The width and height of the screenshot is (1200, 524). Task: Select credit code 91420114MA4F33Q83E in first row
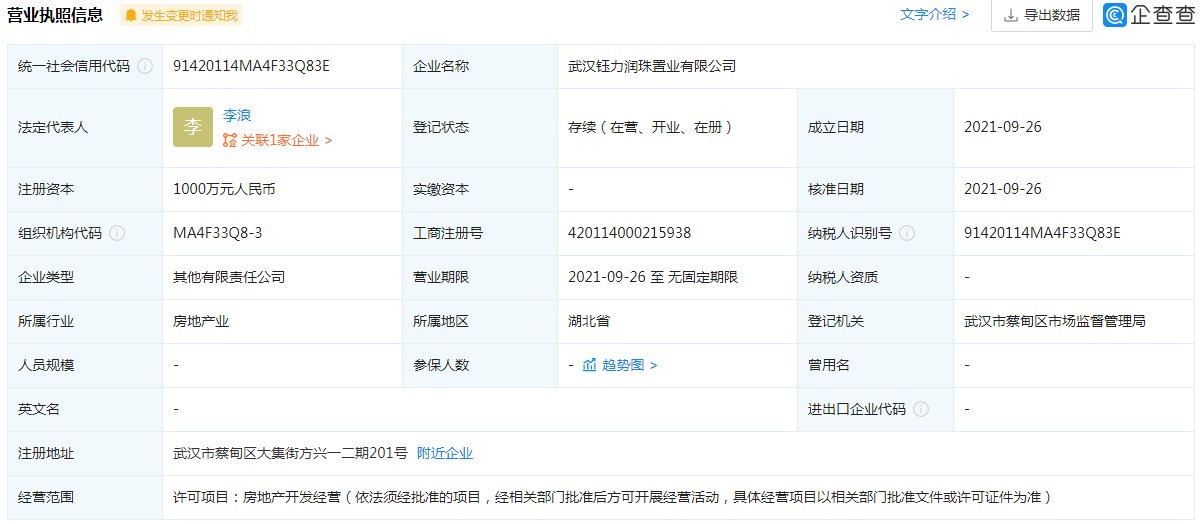coord(251,67)
